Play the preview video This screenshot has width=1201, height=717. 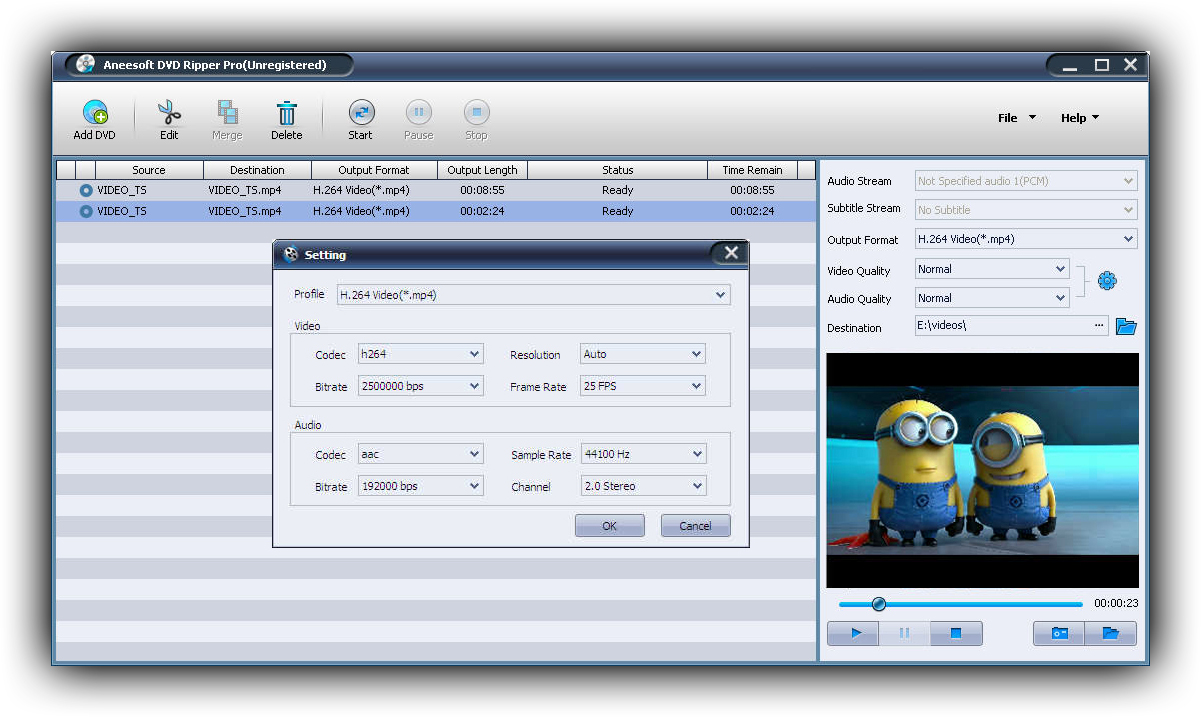click(x=854, y=633)
